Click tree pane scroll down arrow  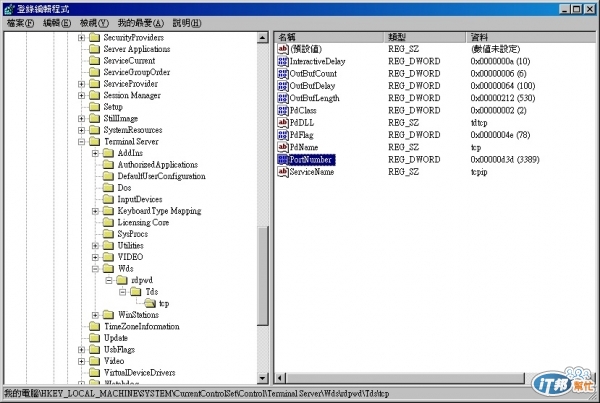click(x=262, y=378)
